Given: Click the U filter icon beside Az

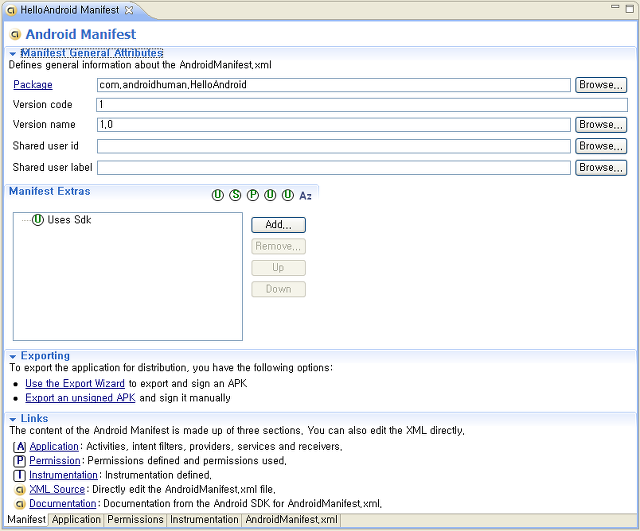Looking at the screenshot, I should click(288, 196).
